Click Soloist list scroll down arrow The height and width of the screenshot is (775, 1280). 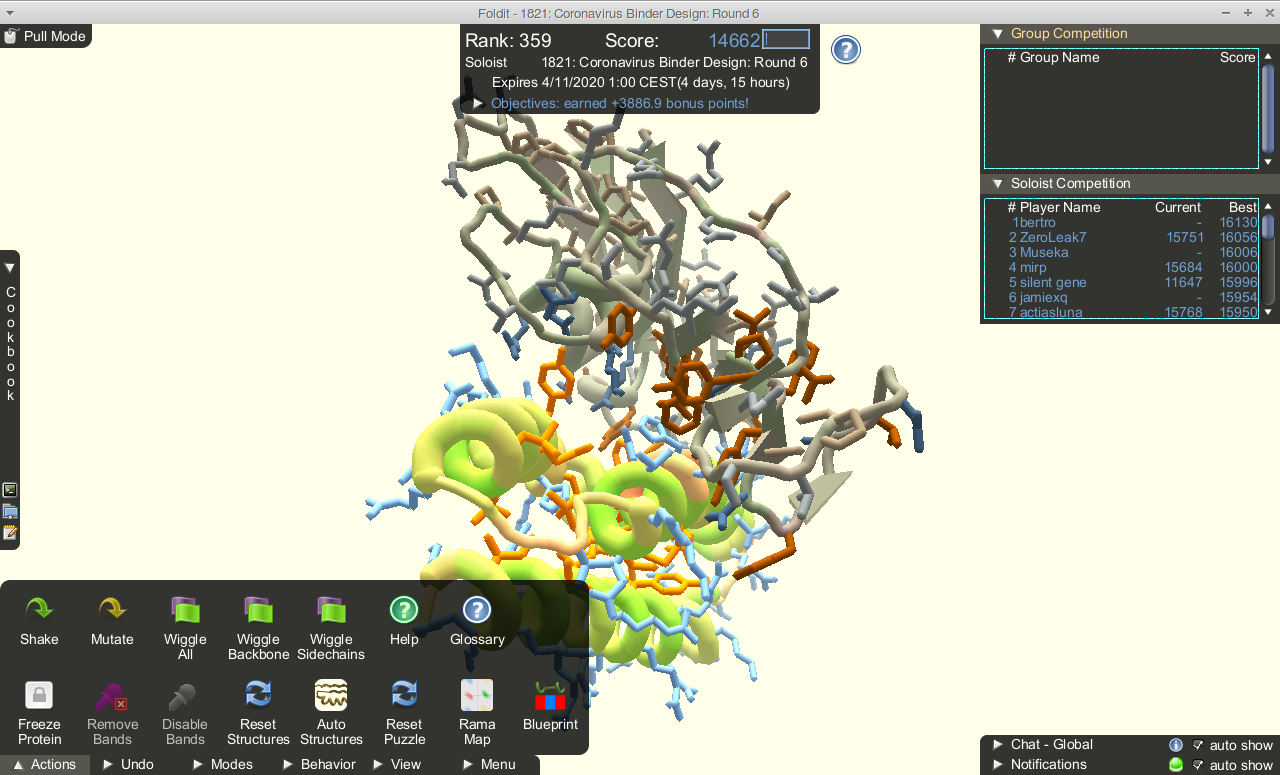pos(1268,312)
